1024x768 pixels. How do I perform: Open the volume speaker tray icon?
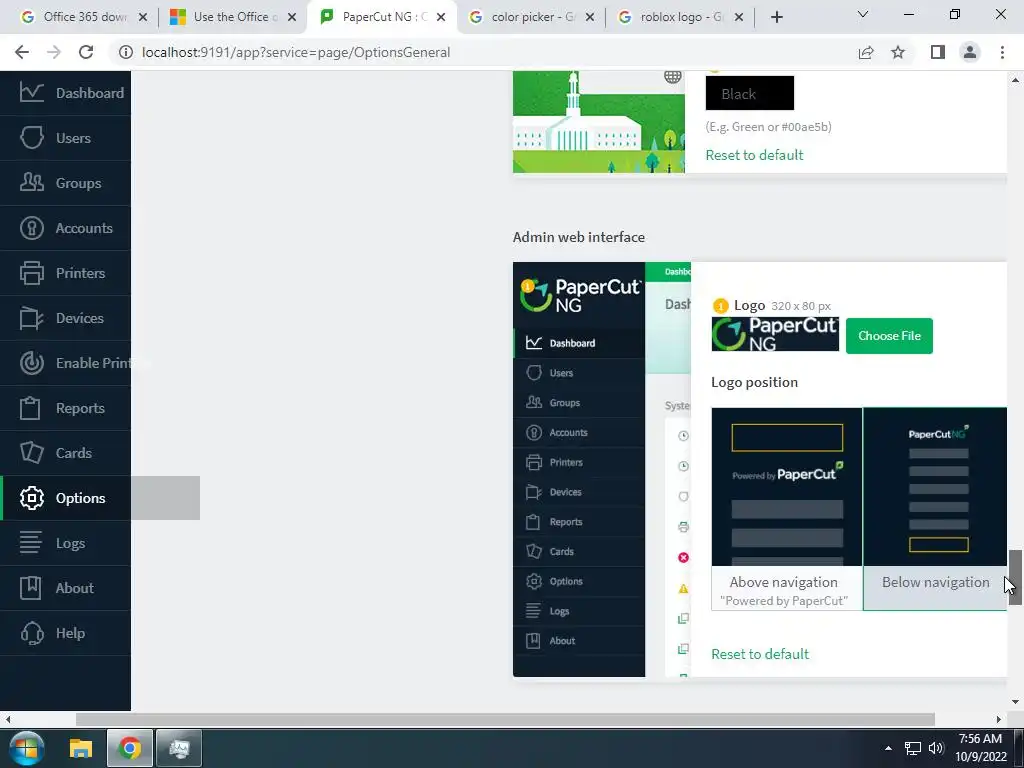click(936, 748)
